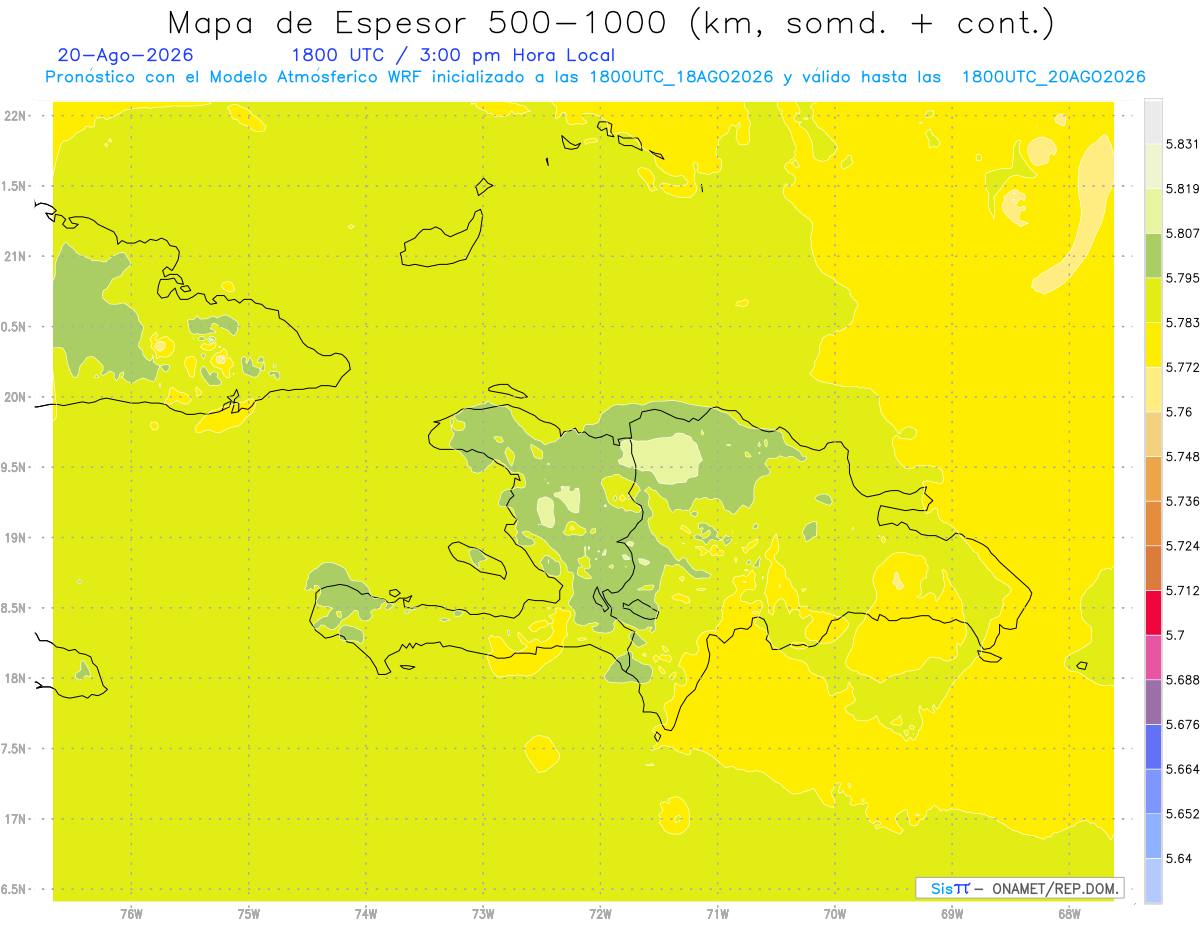
Task: Click the 72W longitude label
Action: [x=600, y=914]
